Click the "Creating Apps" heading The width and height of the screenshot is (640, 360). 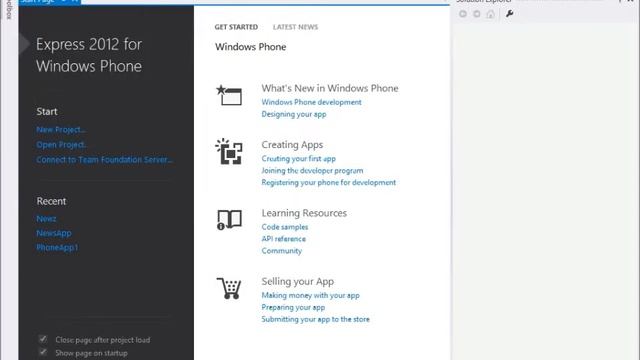pos(292,145)
